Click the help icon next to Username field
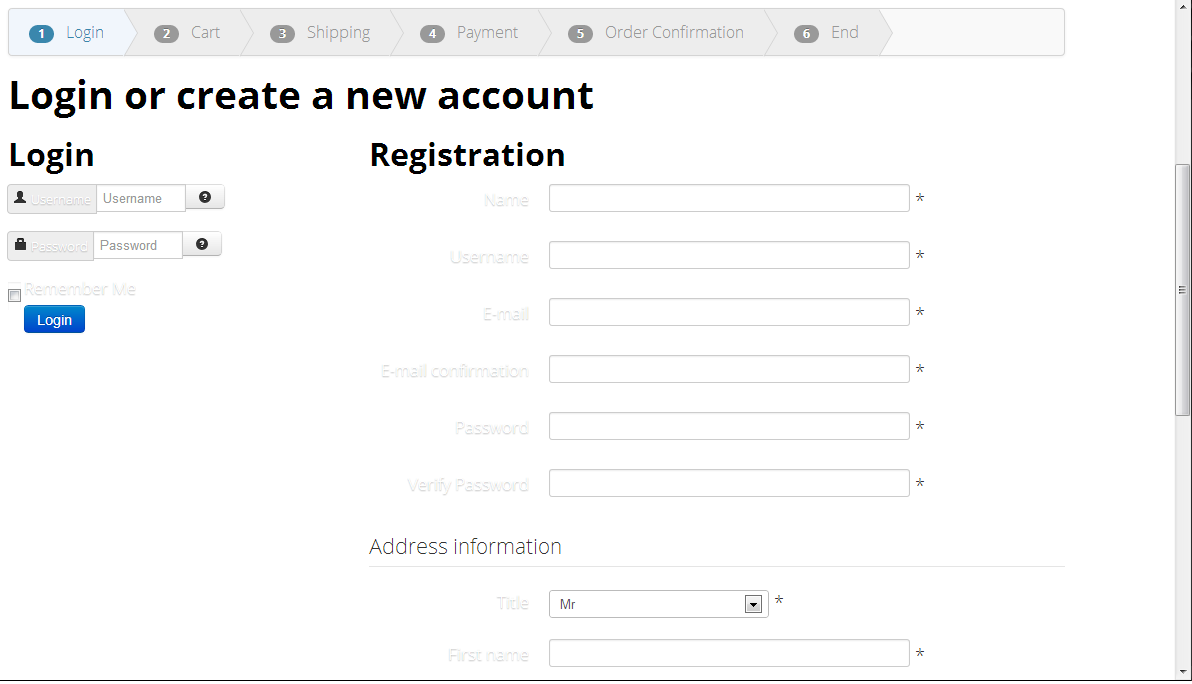The image size is (1192, 684). pyautogui.click(x=205, y=198)
